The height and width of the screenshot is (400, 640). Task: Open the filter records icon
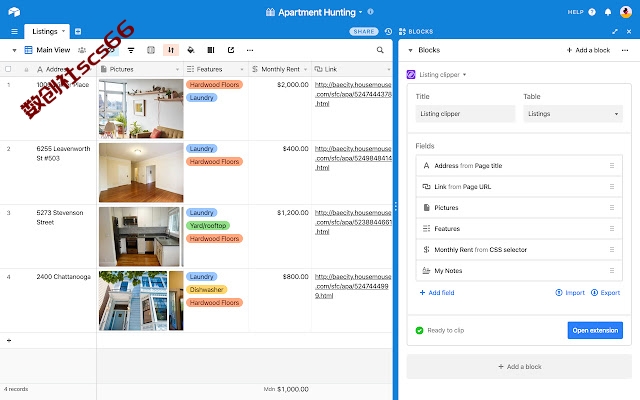(x=131, y=50)
